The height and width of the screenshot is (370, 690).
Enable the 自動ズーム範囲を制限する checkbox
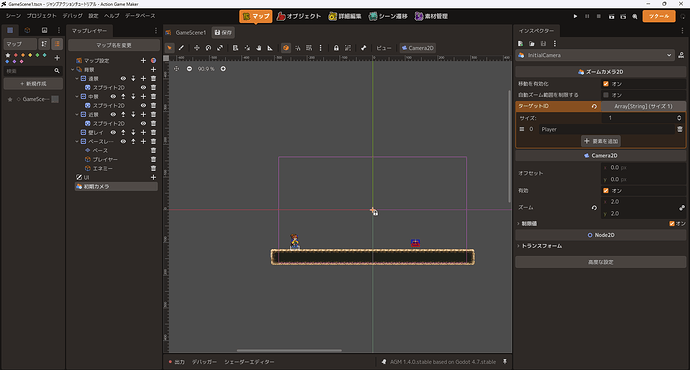tap(606, 95)
